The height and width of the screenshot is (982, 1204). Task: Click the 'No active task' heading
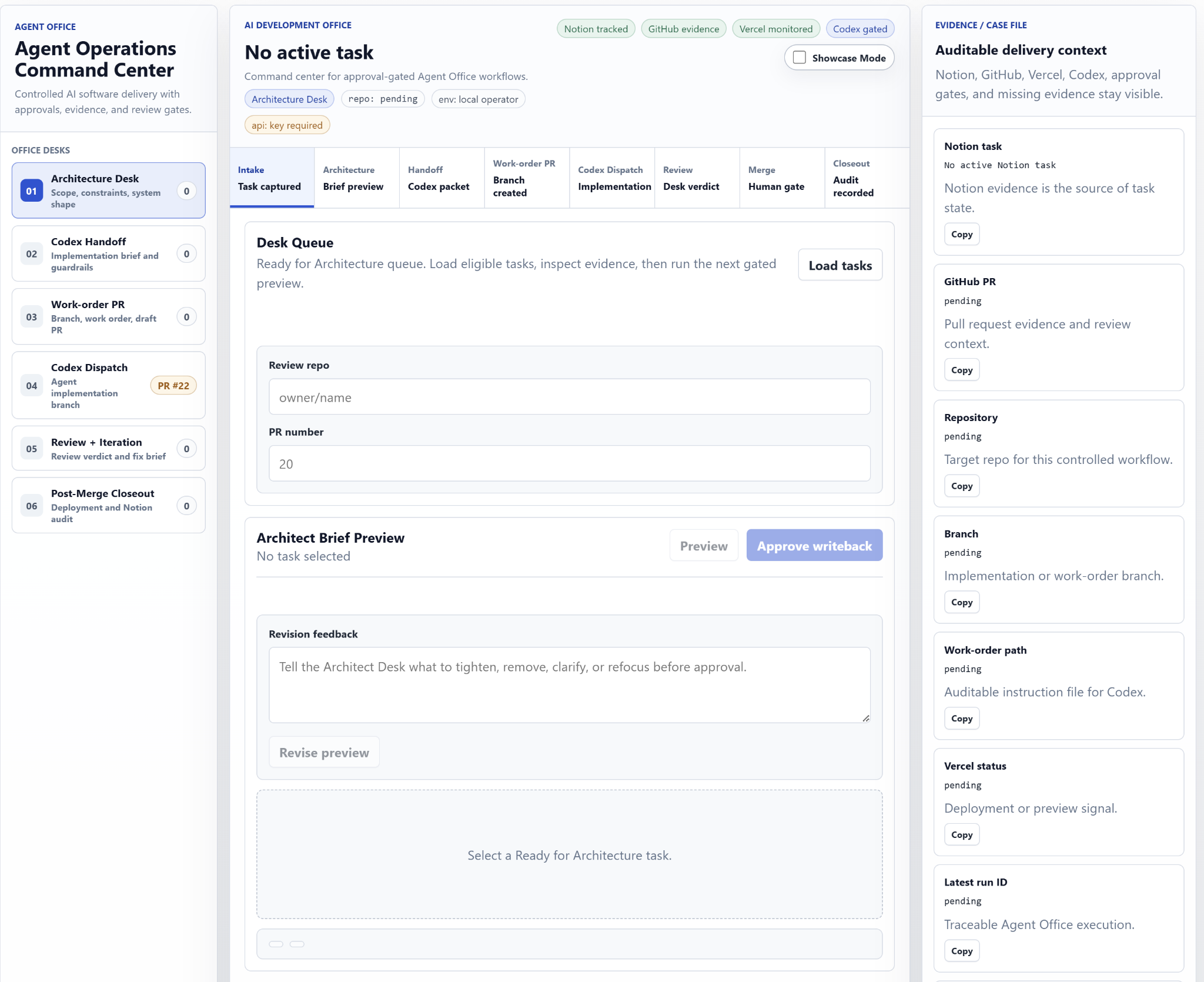tap(309, 52)
